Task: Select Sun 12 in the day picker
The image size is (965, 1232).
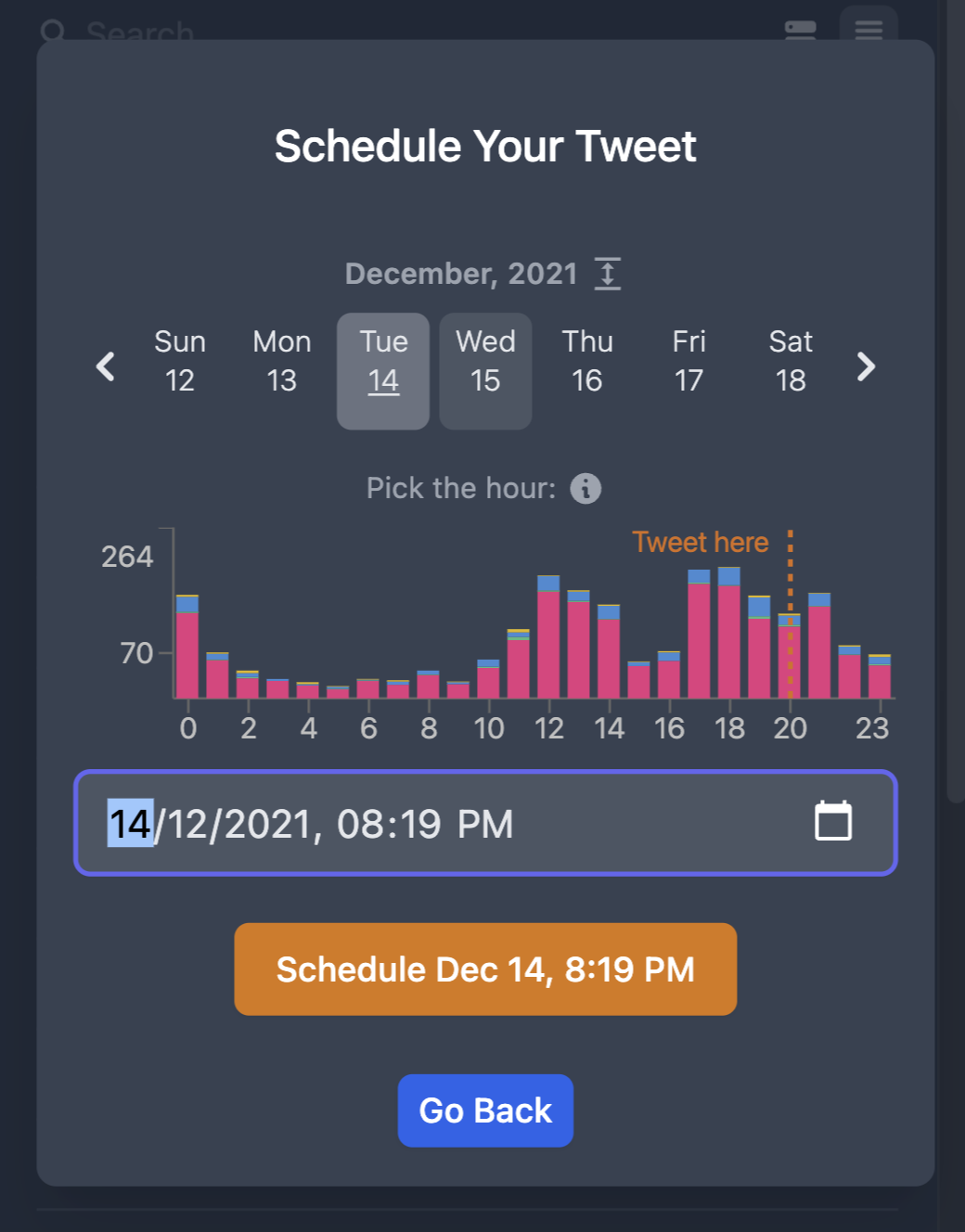Action: (180, 362)
